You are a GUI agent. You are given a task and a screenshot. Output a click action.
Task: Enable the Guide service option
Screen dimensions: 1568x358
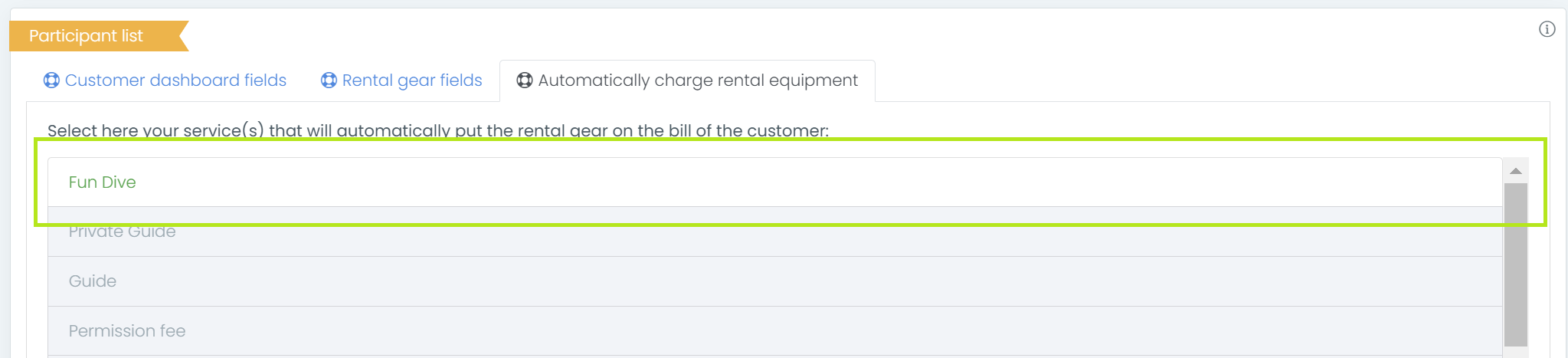click(x=93, y=281)
